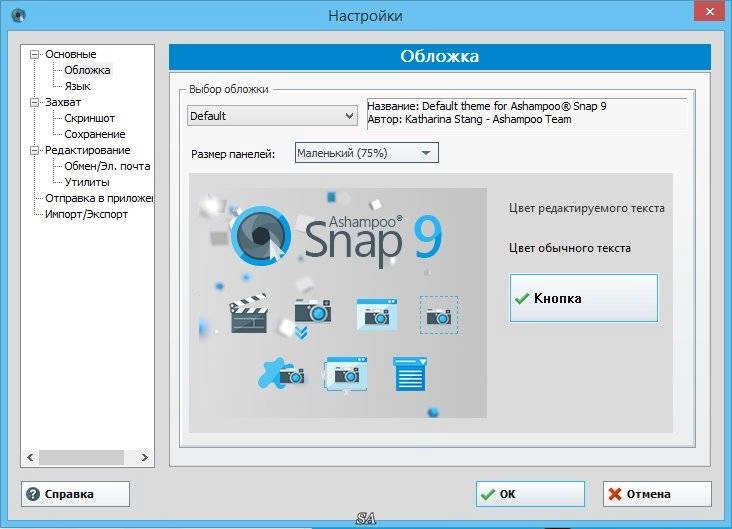Confirm settings with OK button
732x529 pixels.
[x=530, y=494]
